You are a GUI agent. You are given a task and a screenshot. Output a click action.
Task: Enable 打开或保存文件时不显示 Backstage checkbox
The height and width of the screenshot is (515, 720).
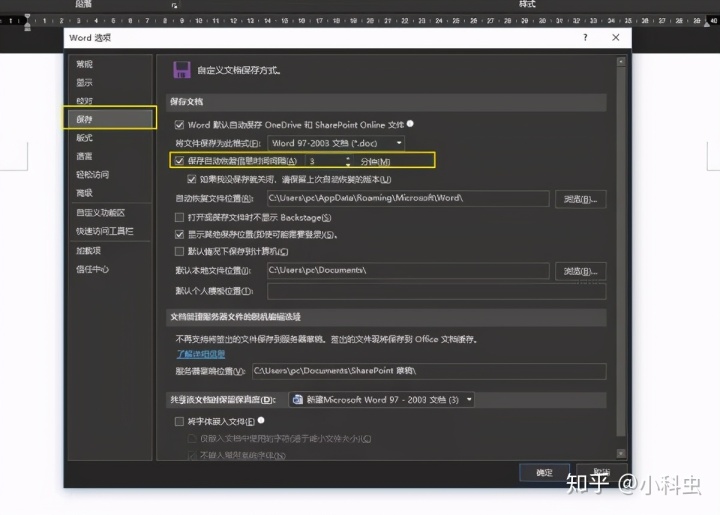click(179, 217)
